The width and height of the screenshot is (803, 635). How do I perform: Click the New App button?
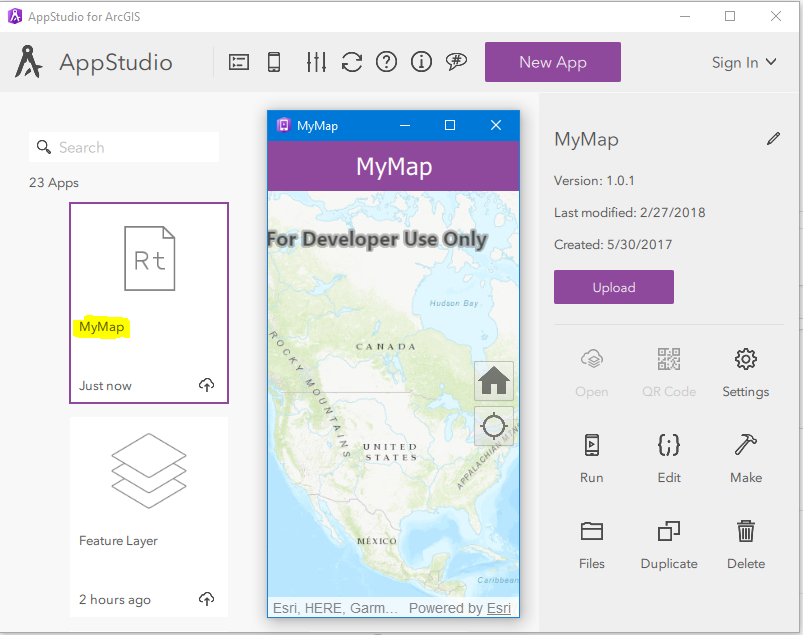click(553, 62)
